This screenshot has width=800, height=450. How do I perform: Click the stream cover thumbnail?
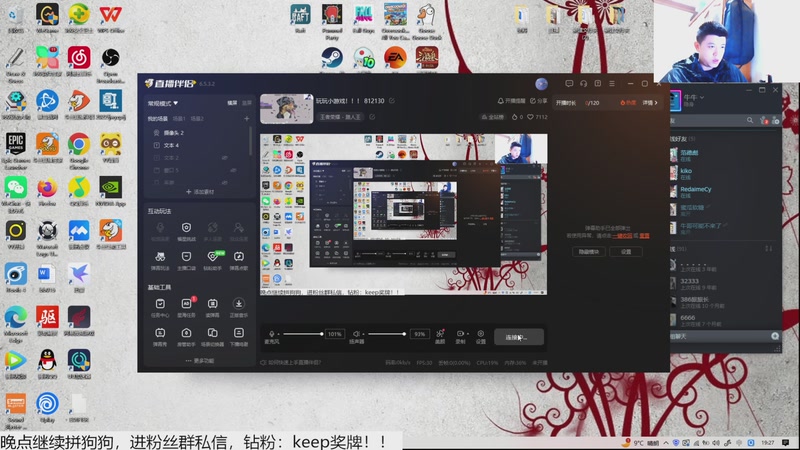coord(287,109)
